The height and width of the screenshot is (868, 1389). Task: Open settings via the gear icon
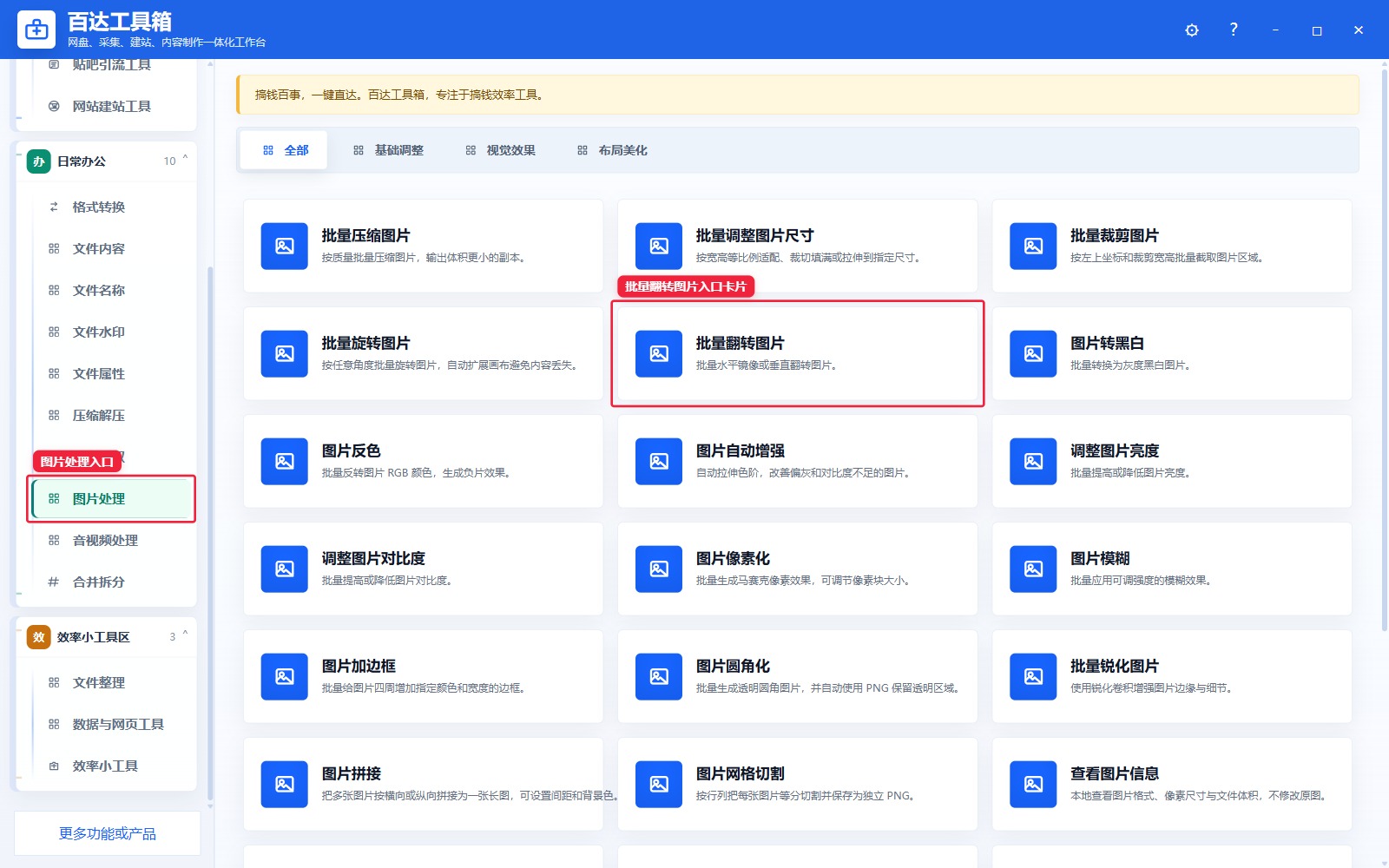1192,30
